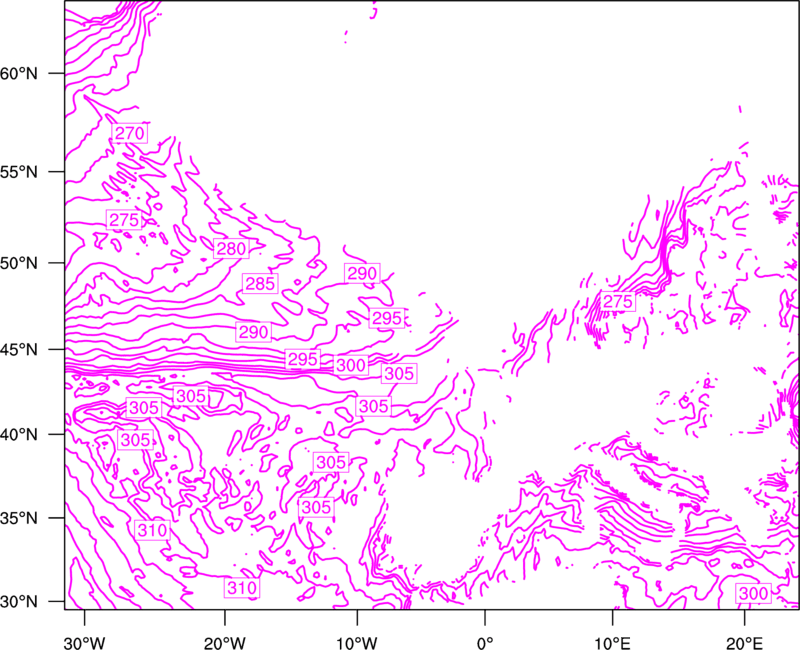800x650 pixels.
Task: Click the 310 contour label near 35°N
Action: click(152, 530)
